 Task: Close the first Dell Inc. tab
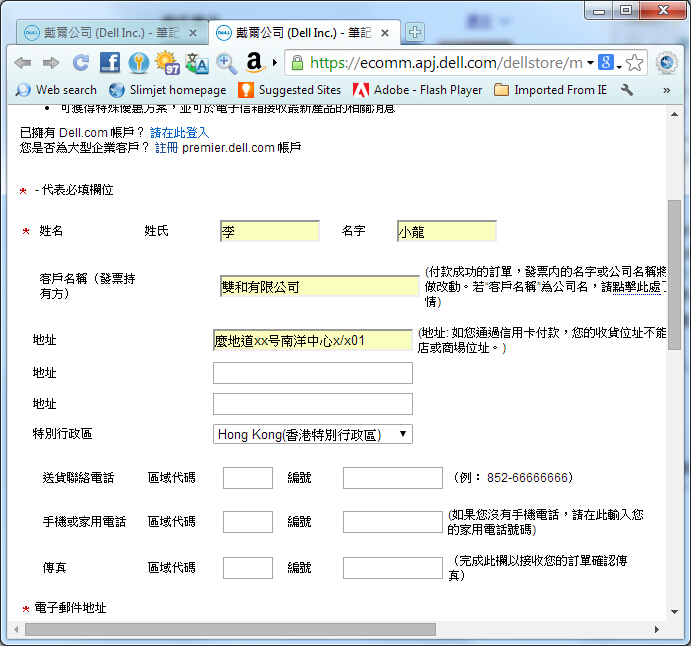click(193, 33)
